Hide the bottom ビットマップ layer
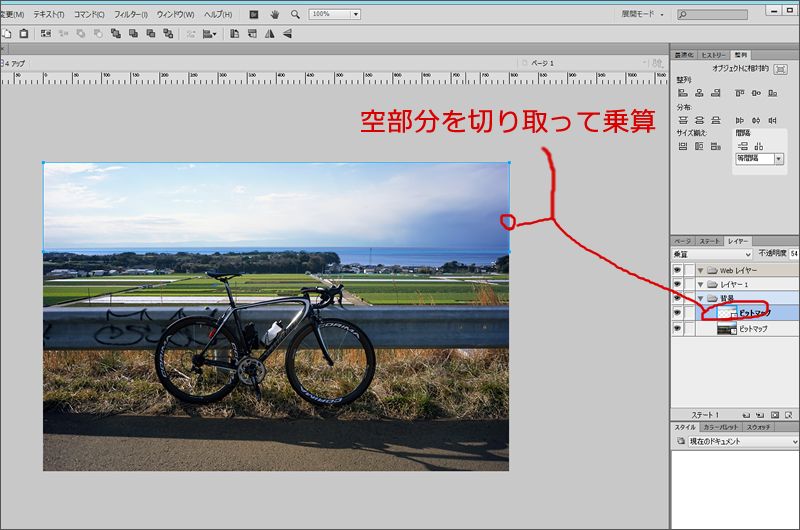Viewport: 800px width, 530px height. pos(677,329)
